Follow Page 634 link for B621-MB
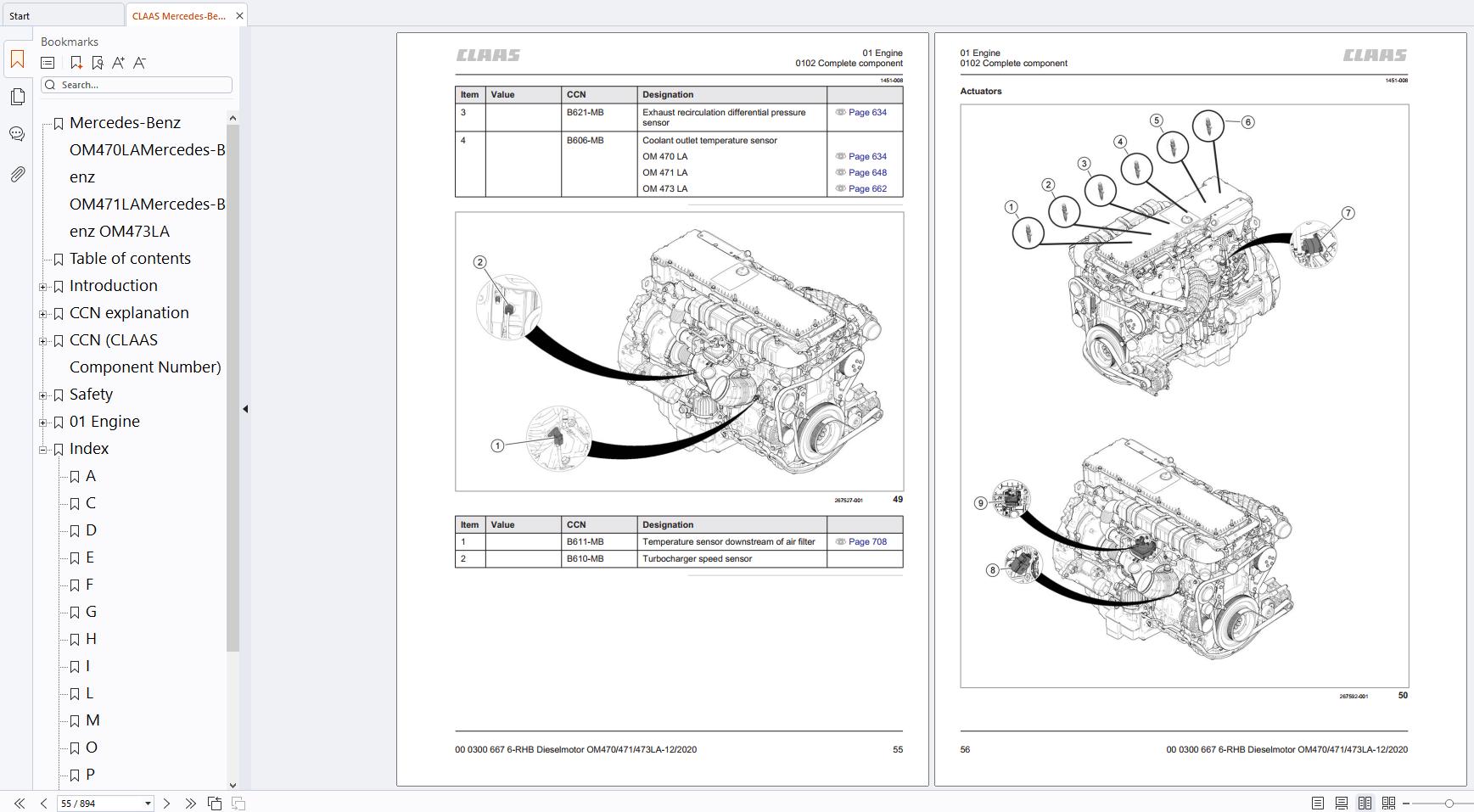This screenshot has width=1474, height=812. coord(867,112)
